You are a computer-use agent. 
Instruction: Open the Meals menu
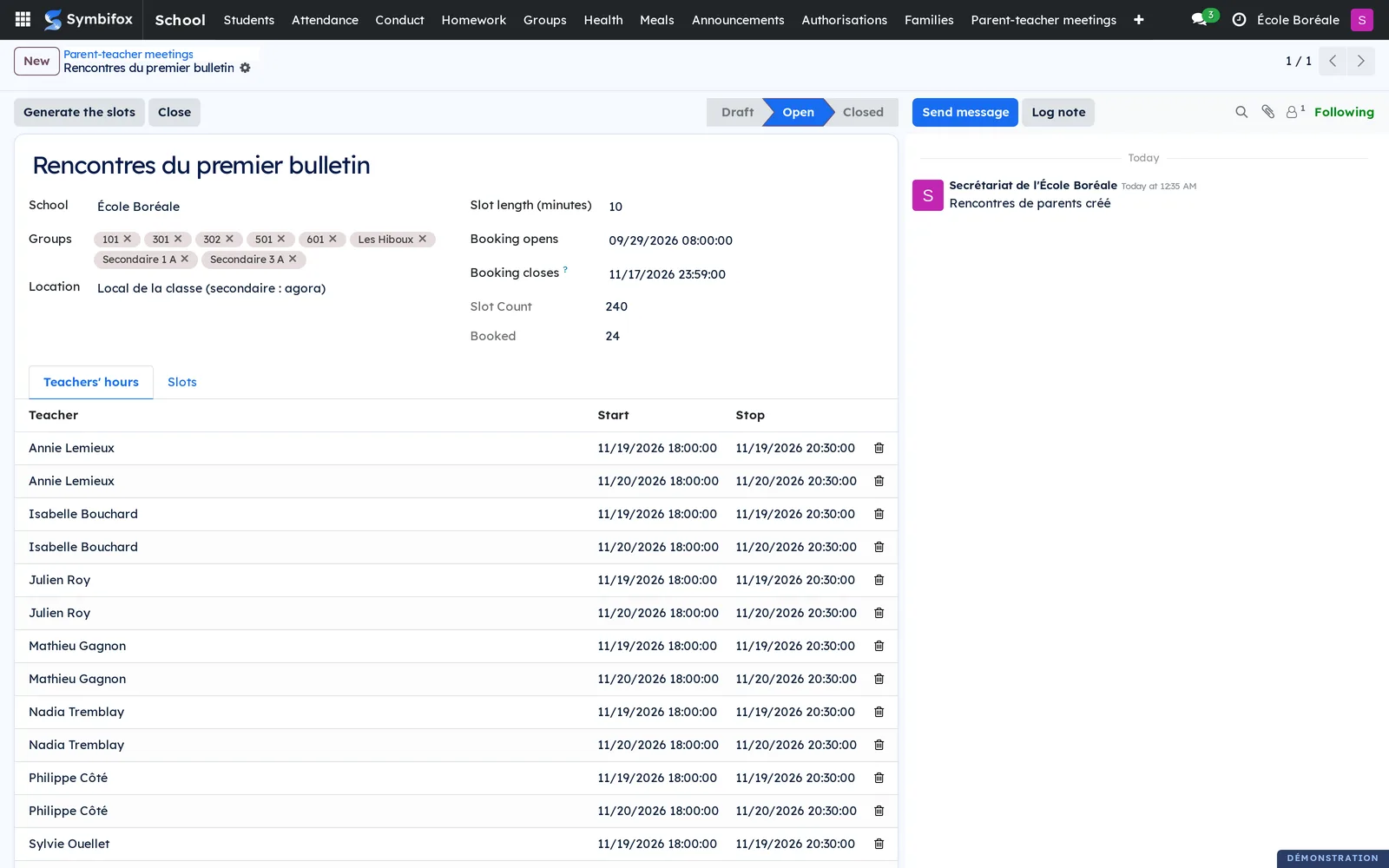point(657,19)
